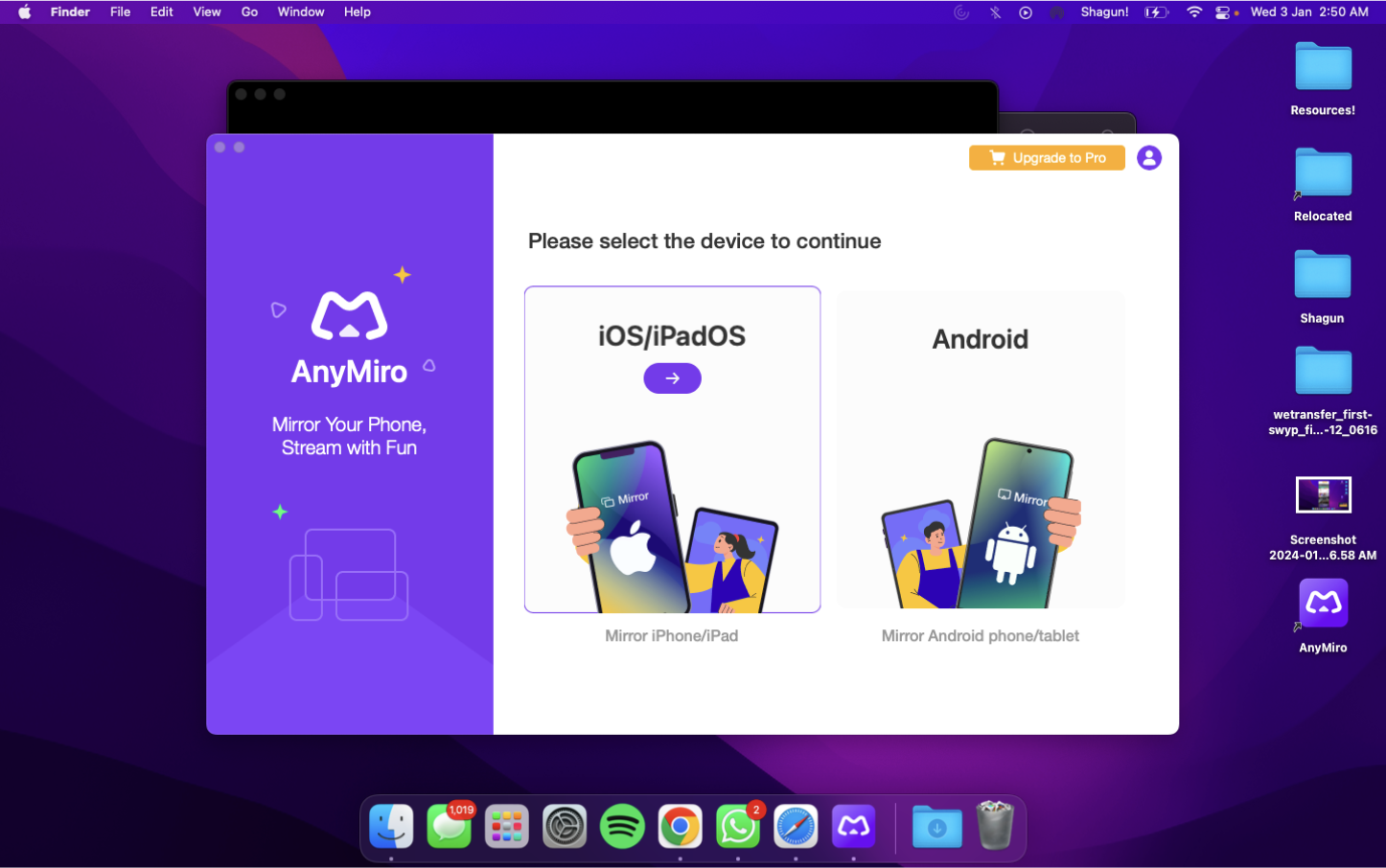Open Launchpad from the Dock
The image size is (1386, 868).
[x=506, y=826]
